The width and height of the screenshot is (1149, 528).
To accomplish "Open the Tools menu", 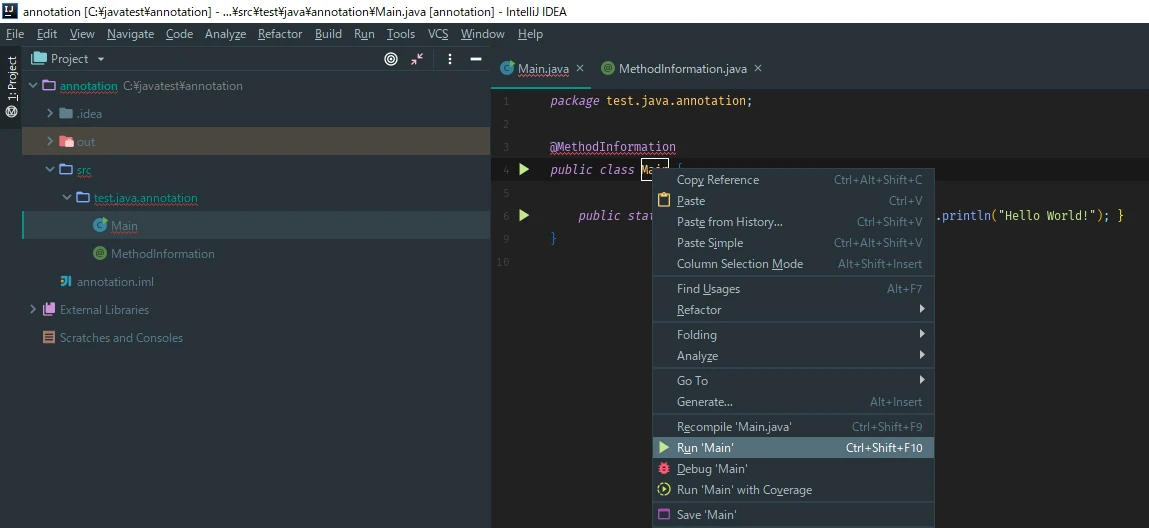I will pos(401,34).
